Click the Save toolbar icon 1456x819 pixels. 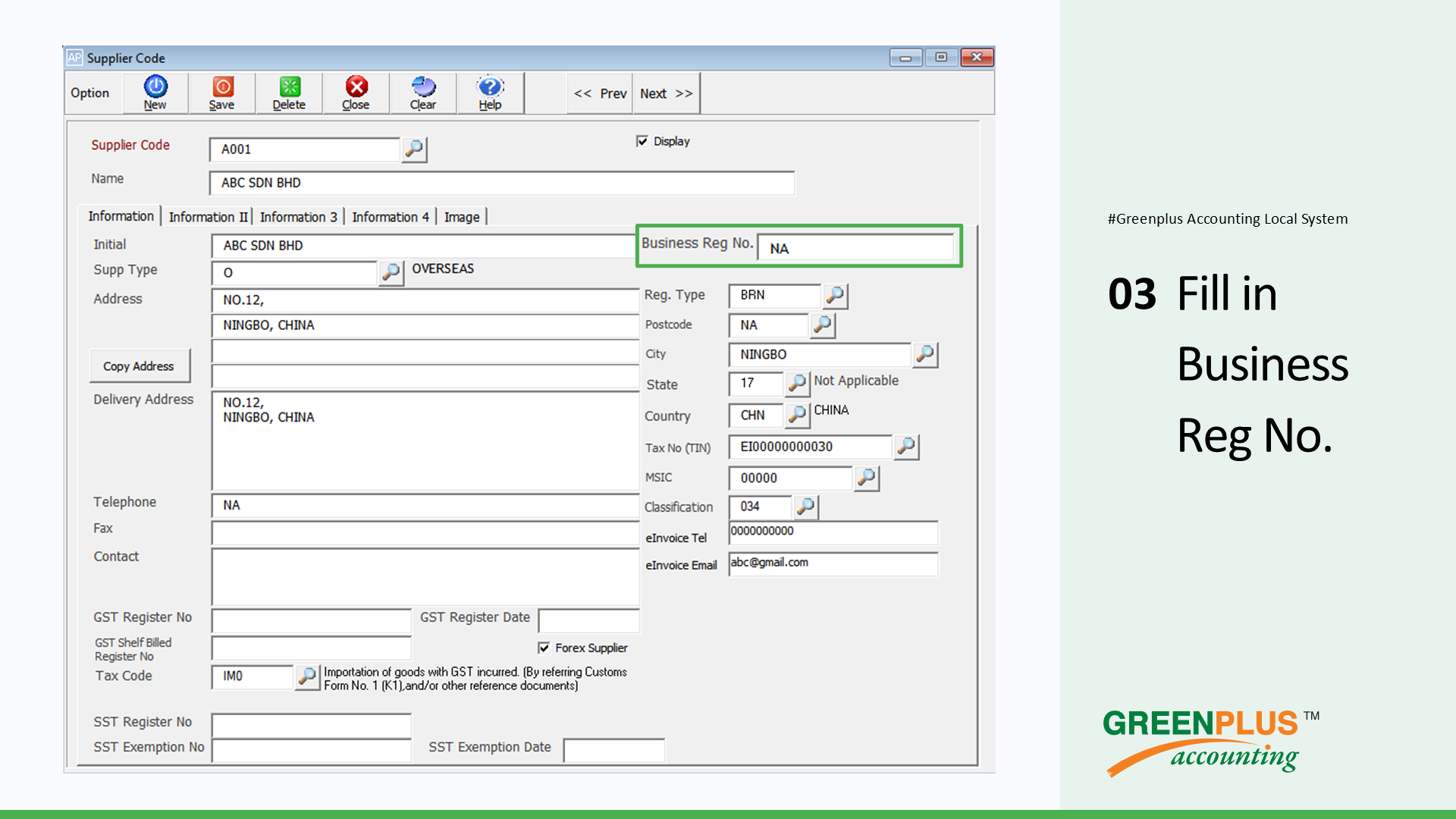[x=222, y=93]
